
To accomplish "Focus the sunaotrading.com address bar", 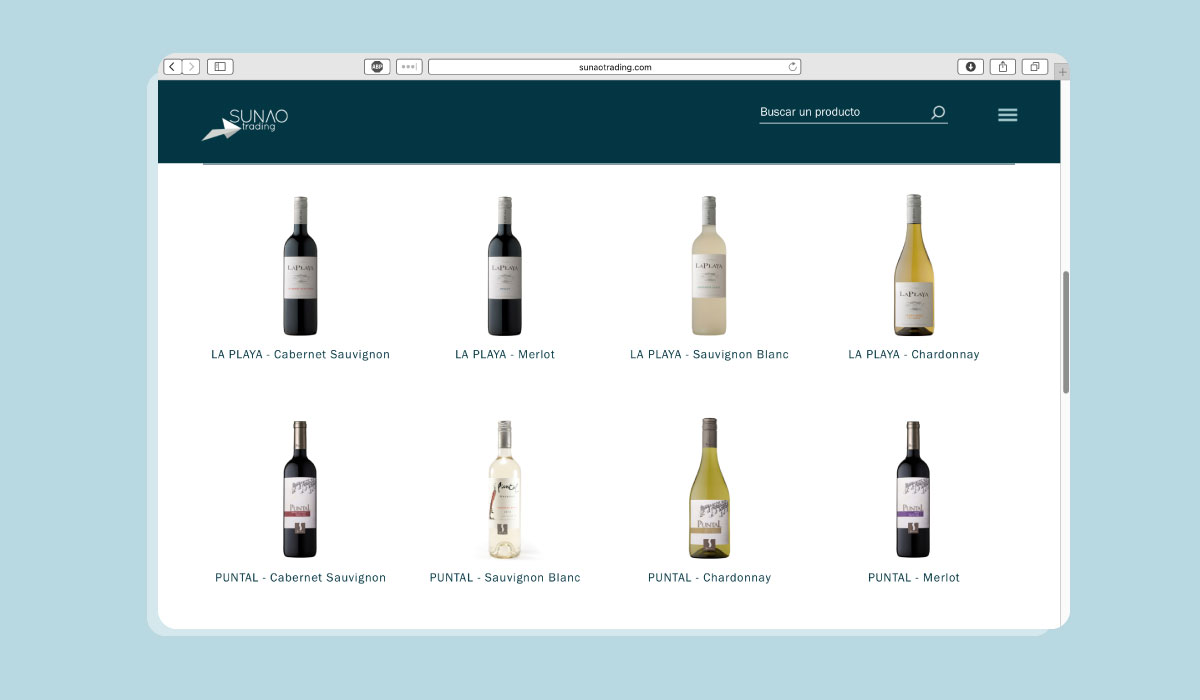I will coord(614,67).
